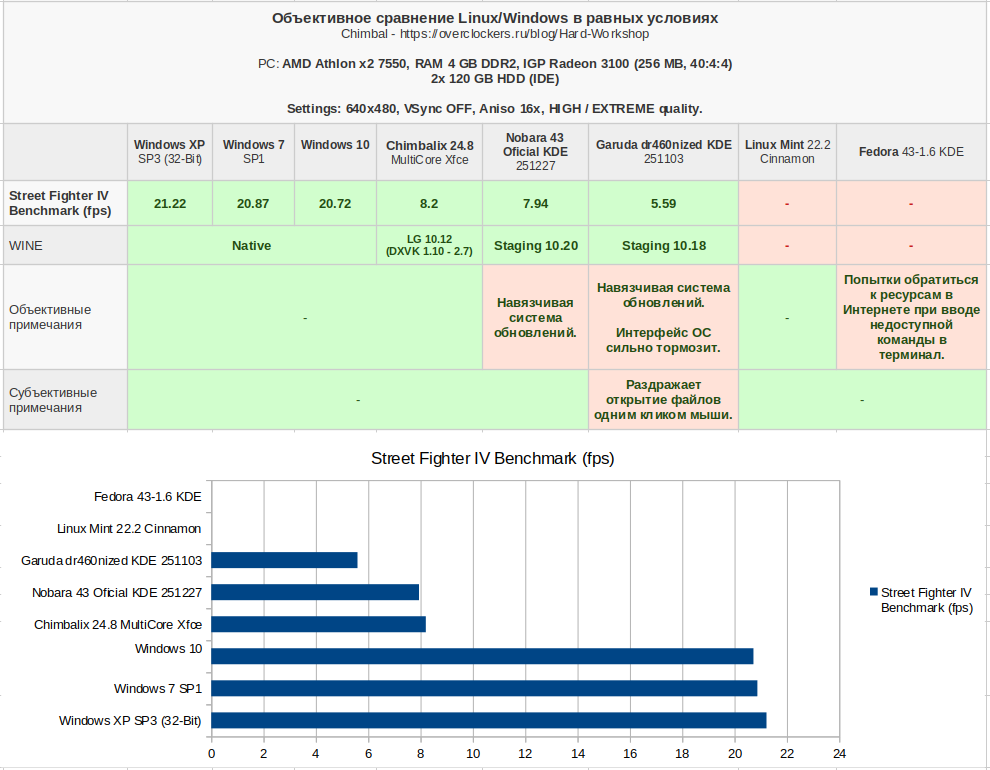Click the Settings line with 640x480 VSync OFF
Image resolution: width=990 pixels, height=770 pixels.
click(495, 109)
